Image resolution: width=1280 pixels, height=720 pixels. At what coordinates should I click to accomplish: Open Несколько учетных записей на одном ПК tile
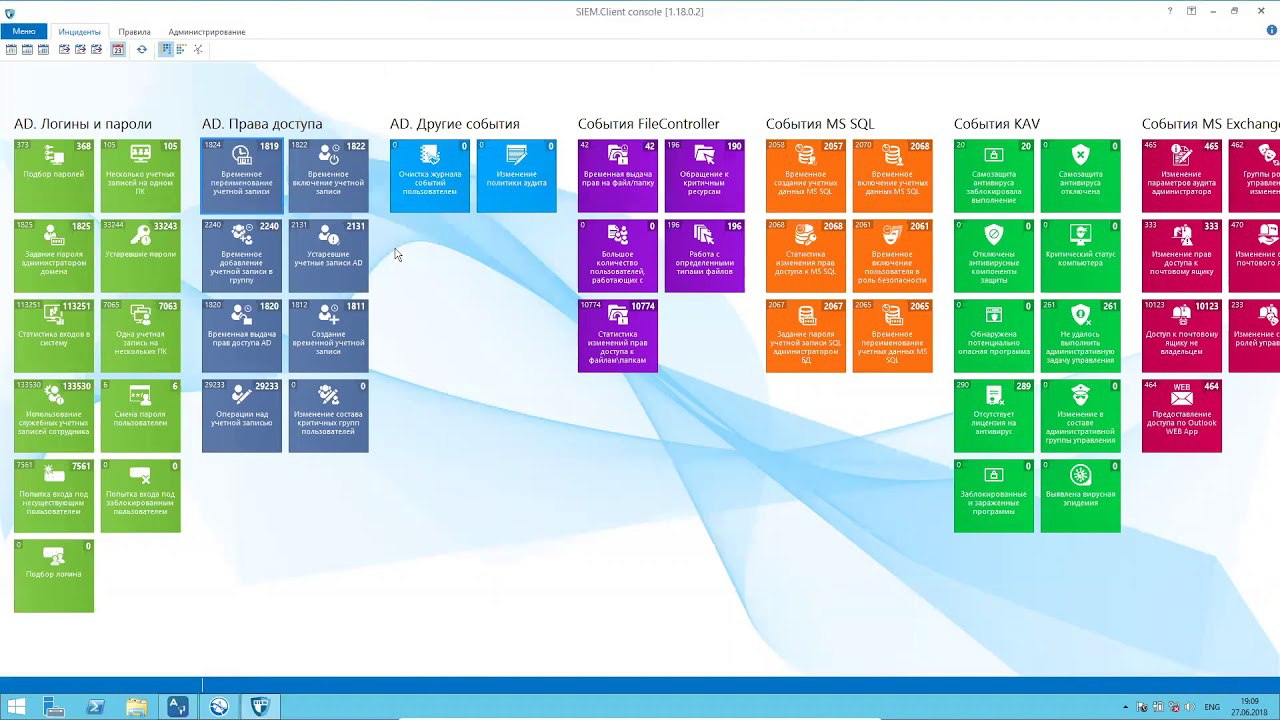[141, 176]
